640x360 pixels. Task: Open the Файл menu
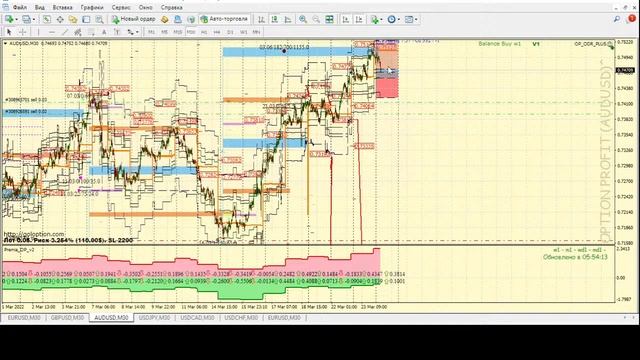click(20, 7)
